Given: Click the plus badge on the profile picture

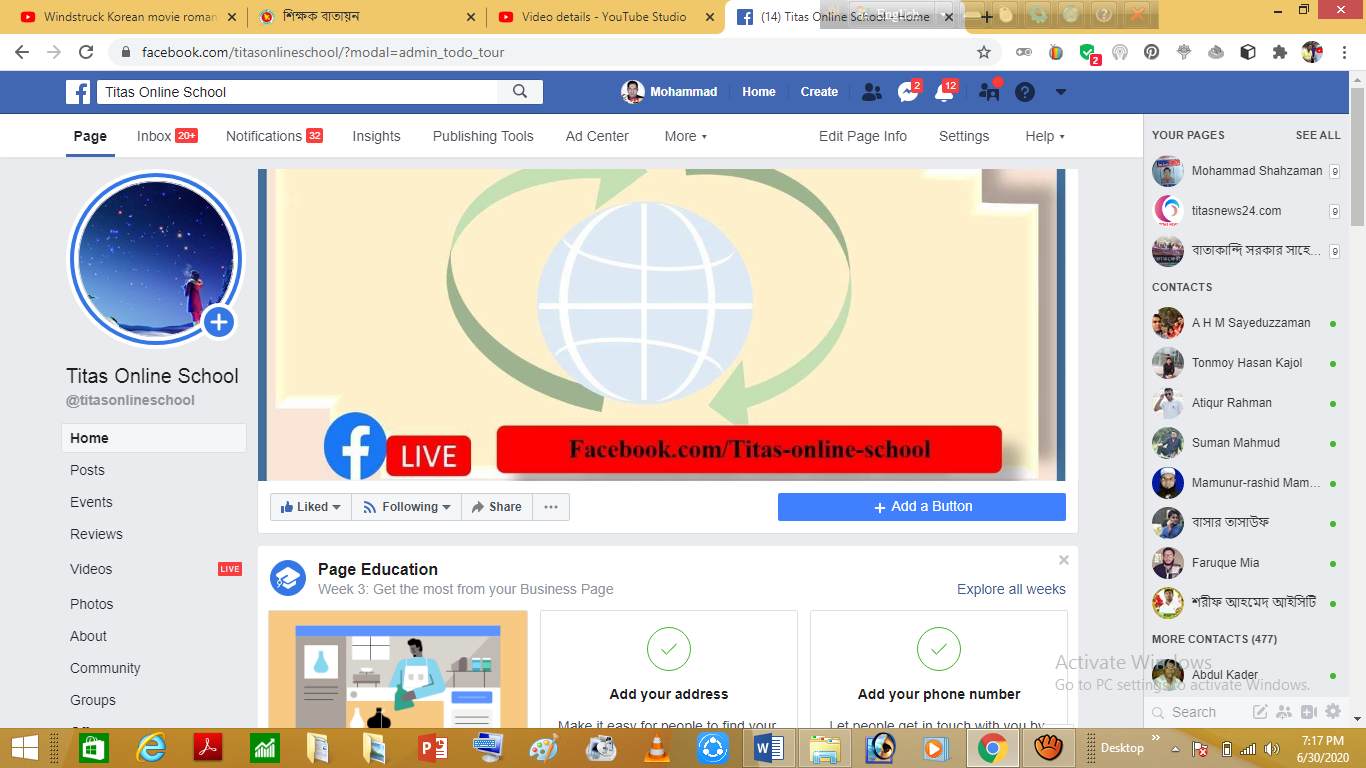Looking at the screenshot, I should 219,322.
